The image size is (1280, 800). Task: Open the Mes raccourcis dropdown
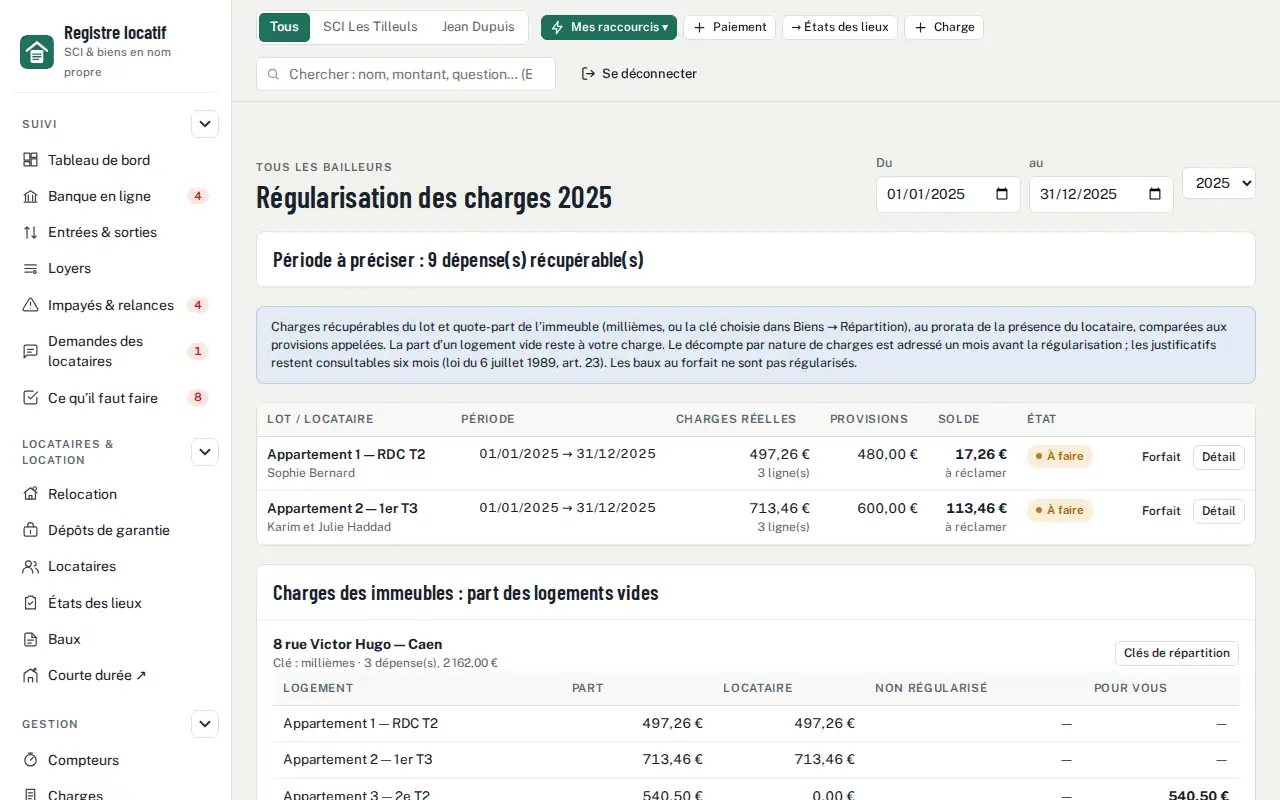[609, 27]
